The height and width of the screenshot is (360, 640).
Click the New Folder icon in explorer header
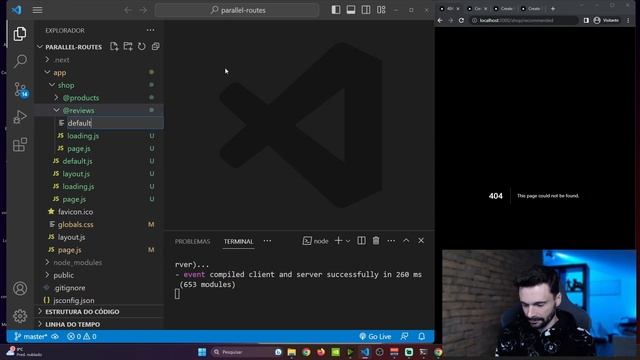(x=128, y=47)
